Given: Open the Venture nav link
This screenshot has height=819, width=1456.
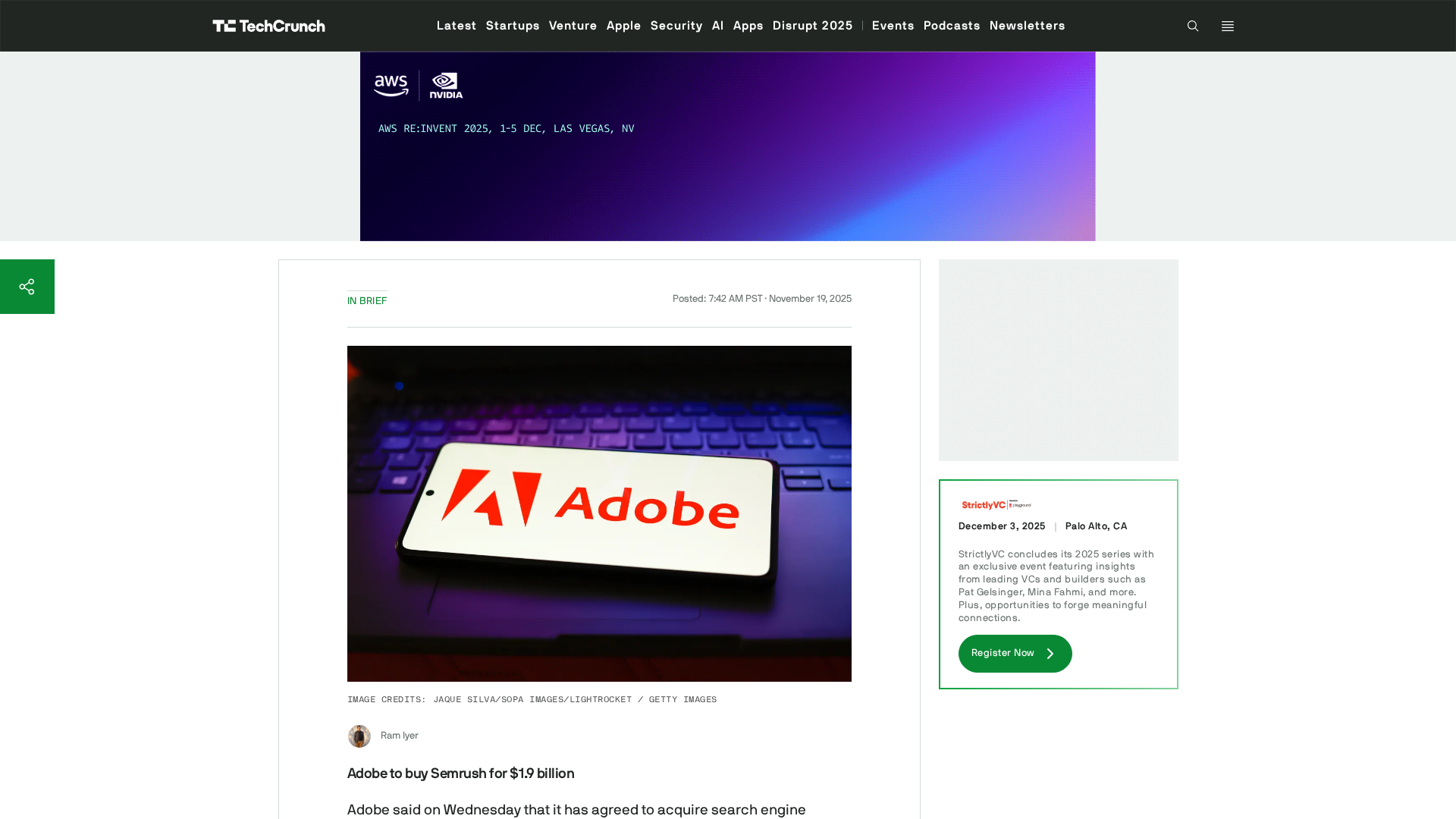Looking at the screenshot, I should pyautogui.click(x=573, y=26).
